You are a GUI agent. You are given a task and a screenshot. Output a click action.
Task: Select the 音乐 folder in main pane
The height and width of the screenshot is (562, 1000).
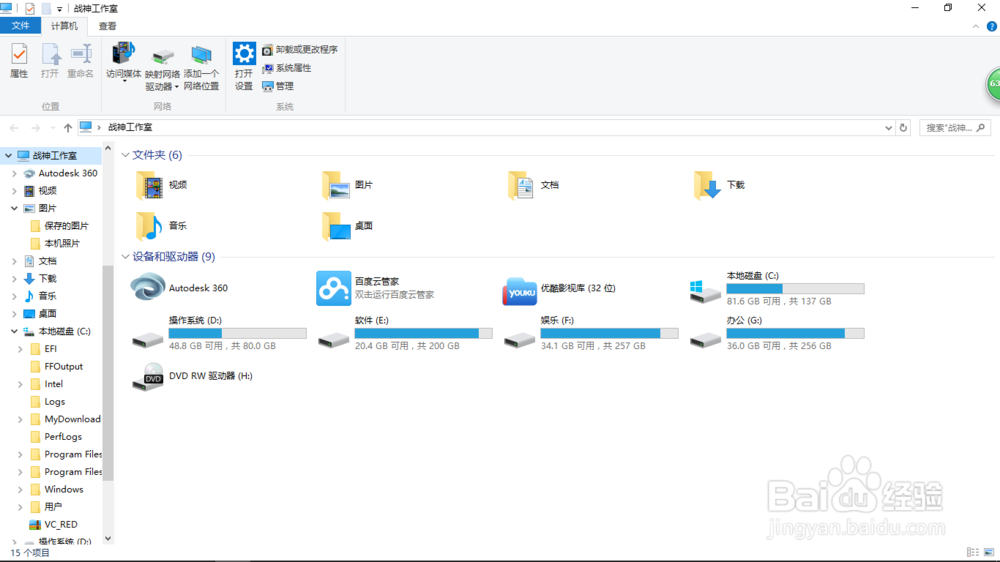[x=161, y=226]
